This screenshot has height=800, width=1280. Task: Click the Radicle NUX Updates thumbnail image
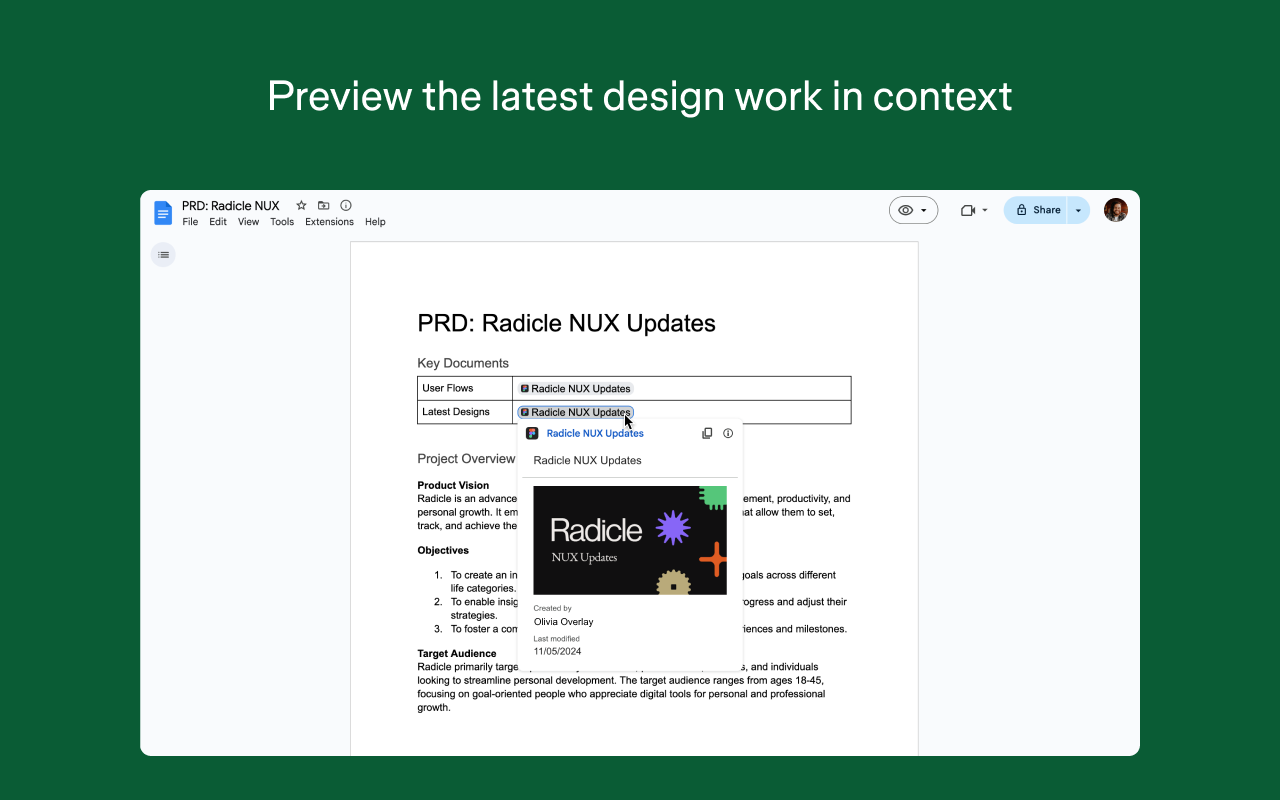630,540
